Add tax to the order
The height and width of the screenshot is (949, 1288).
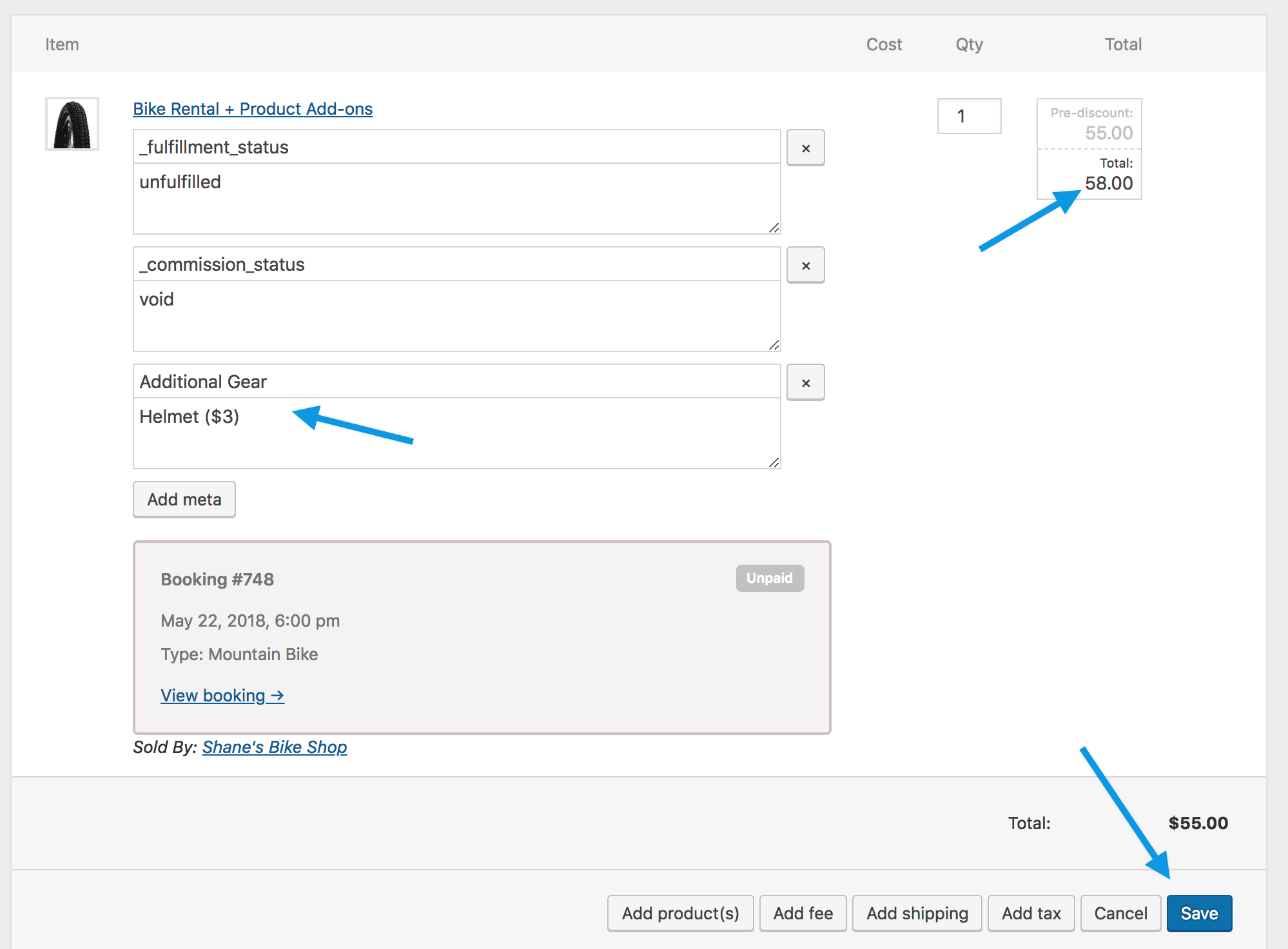pos(1031,913)
